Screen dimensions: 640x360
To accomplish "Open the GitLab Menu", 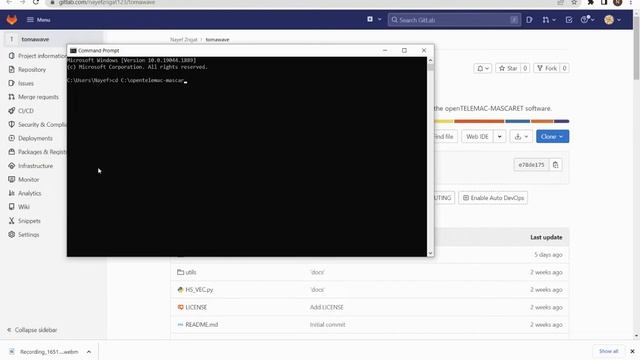I will point(38,20).
